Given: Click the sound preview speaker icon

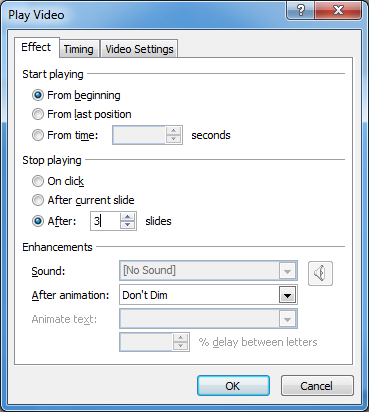Looking at the screenshot, I should [320, 273].
